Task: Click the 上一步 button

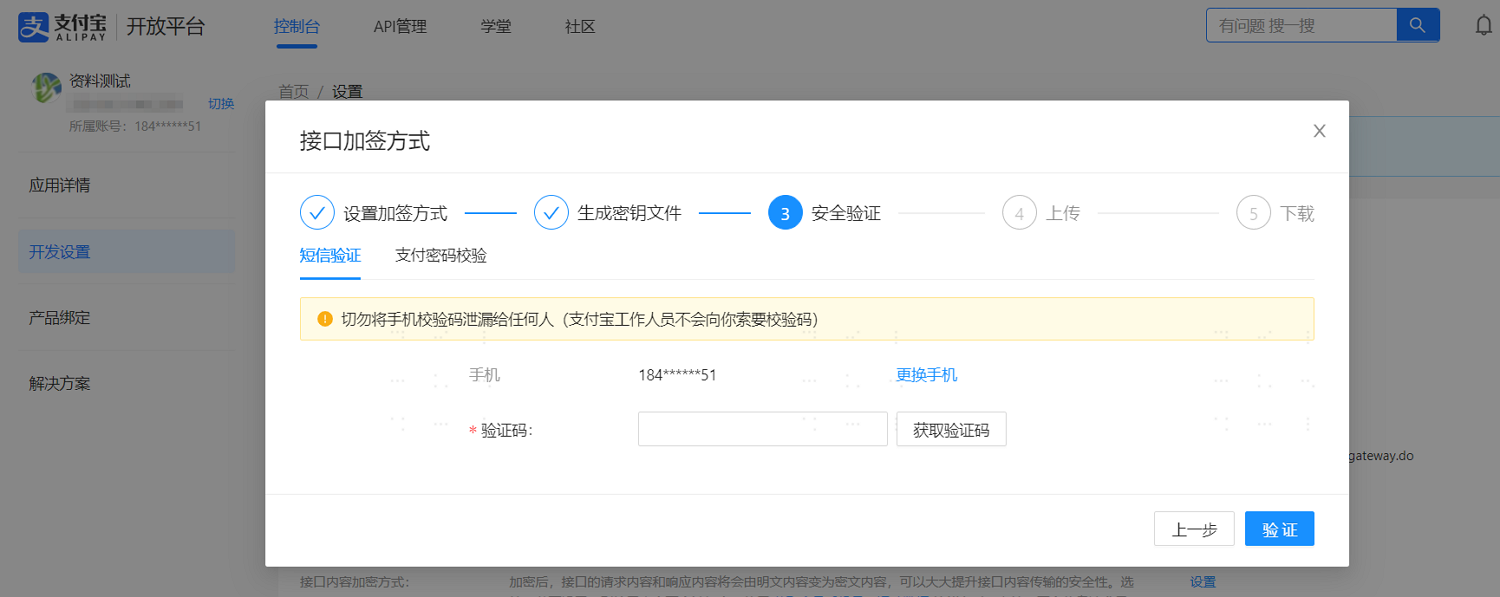Action: (x=1194, y=529)
